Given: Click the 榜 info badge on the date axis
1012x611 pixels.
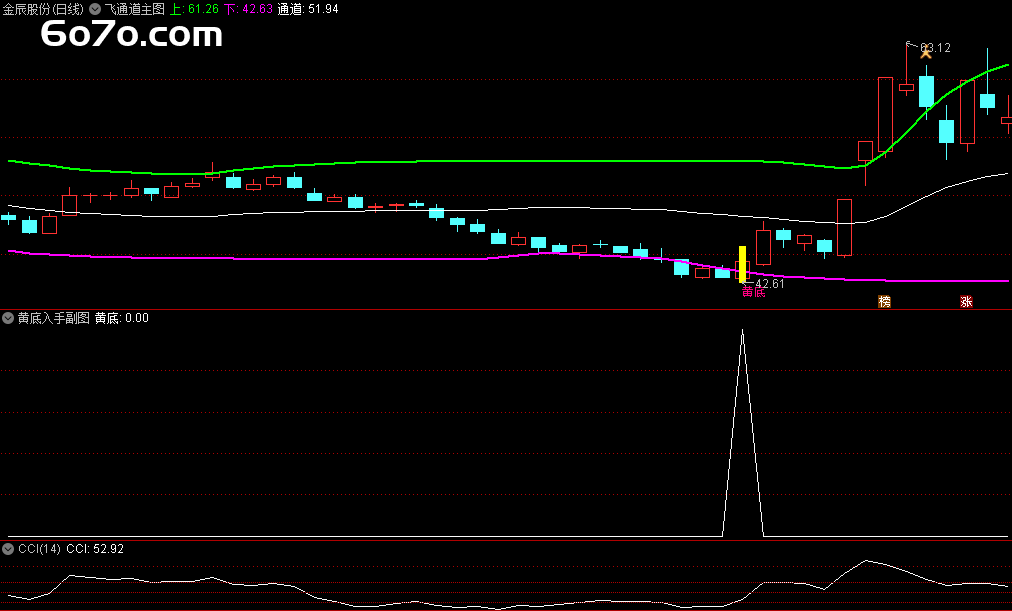Looking at the screenshot, I should click(x=884, y=301).
